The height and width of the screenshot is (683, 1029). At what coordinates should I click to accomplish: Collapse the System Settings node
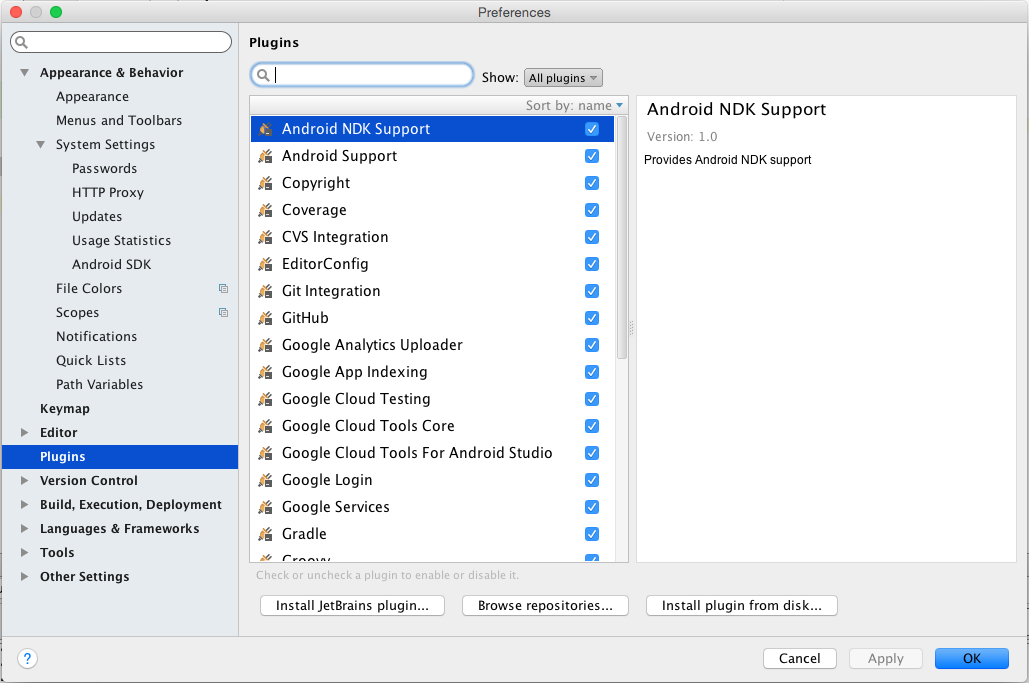[x=41, y=144]
